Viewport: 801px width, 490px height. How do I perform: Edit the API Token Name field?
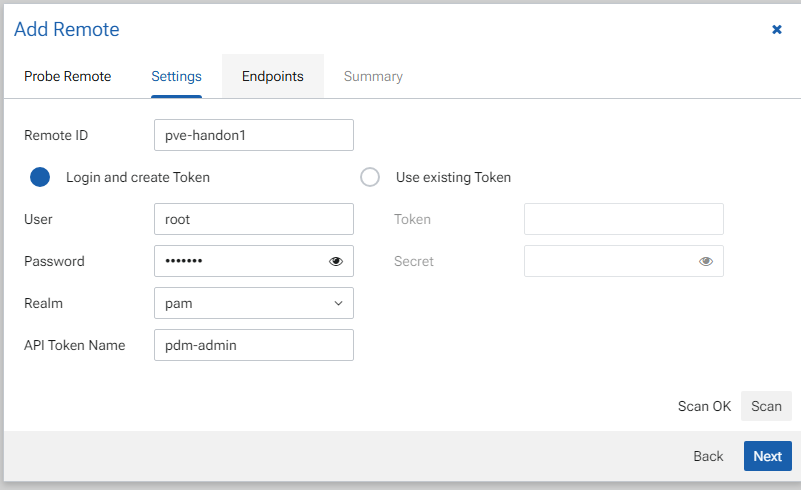click(x=254, y=345)
